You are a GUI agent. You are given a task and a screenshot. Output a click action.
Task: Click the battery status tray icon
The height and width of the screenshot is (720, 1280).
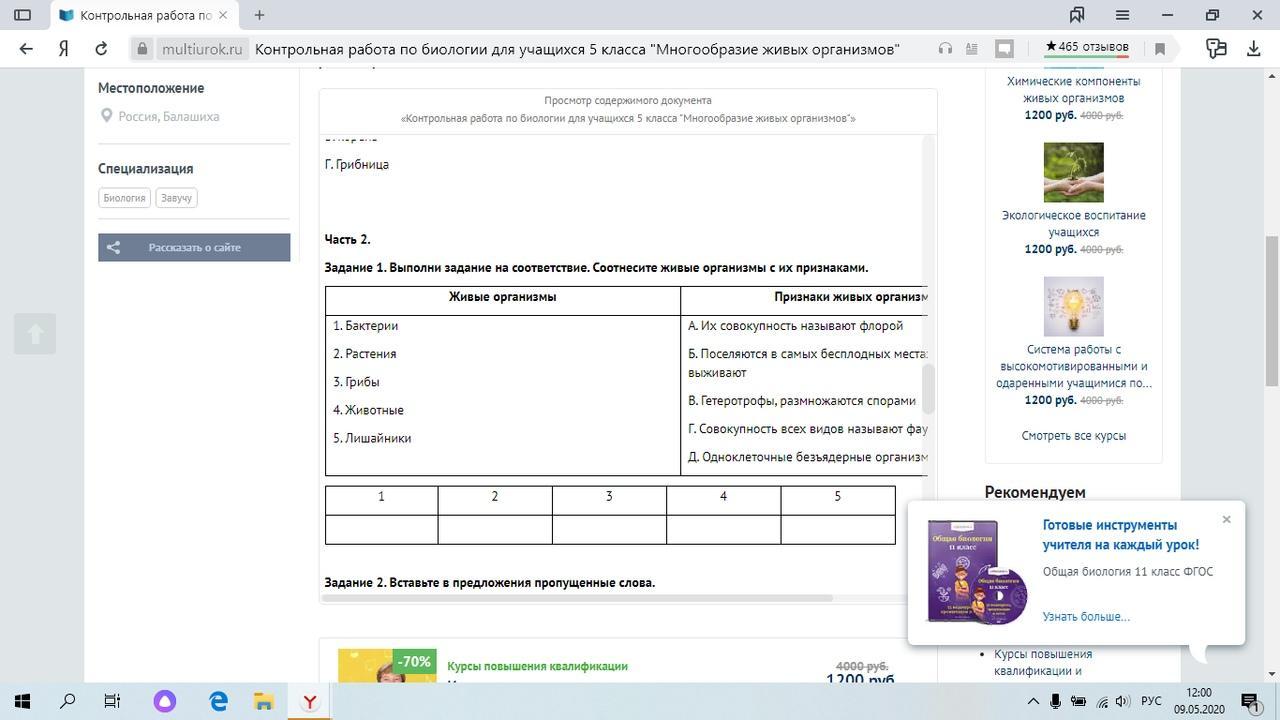(1078, 701)
